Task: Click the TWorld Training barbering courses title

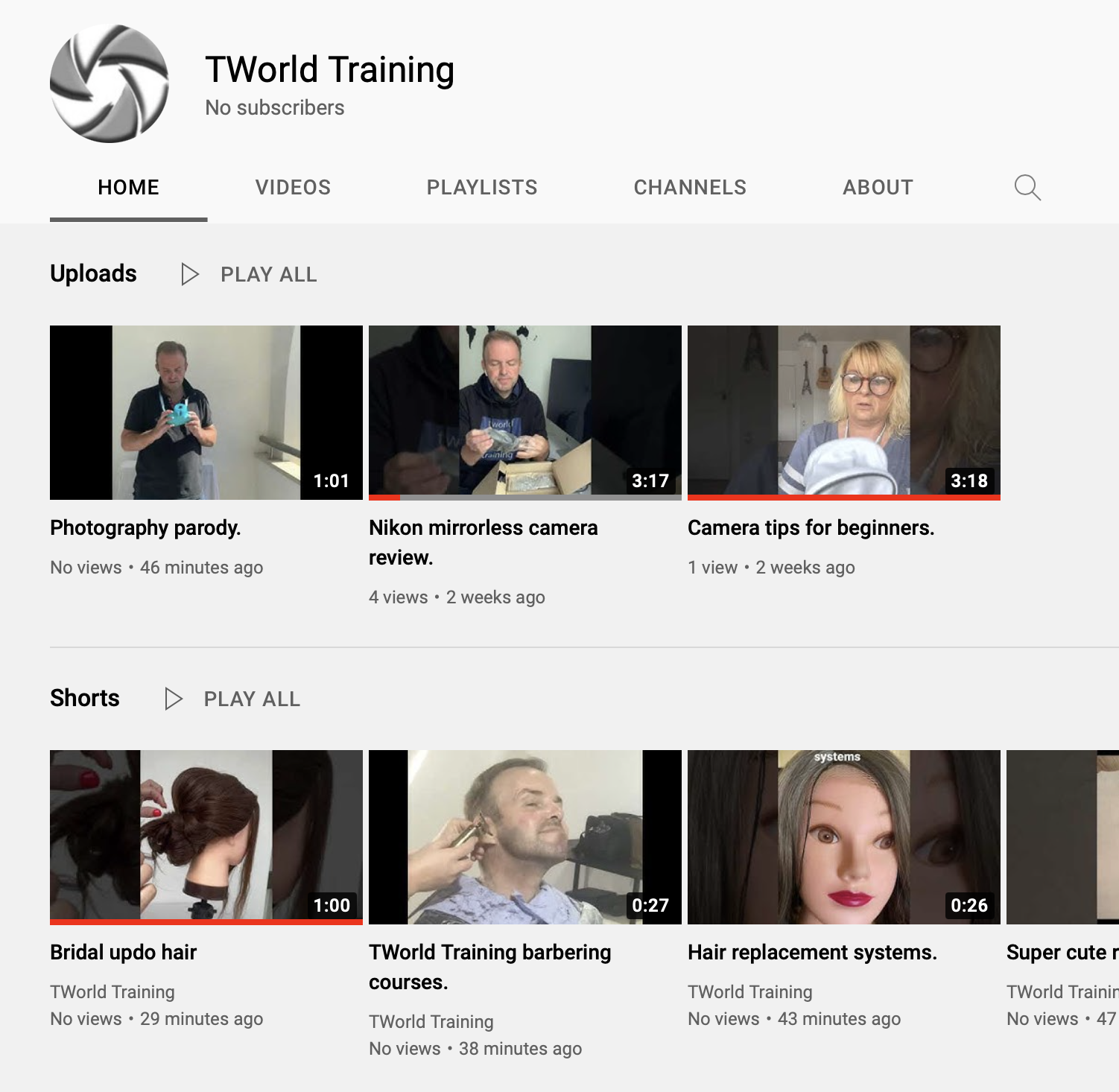Action: point(490,967)
